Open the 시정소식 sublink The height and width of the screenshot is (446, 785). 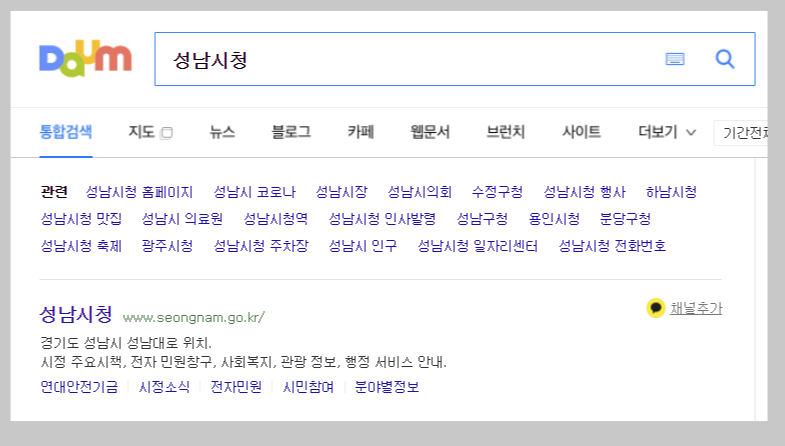[x=164, y=387]
